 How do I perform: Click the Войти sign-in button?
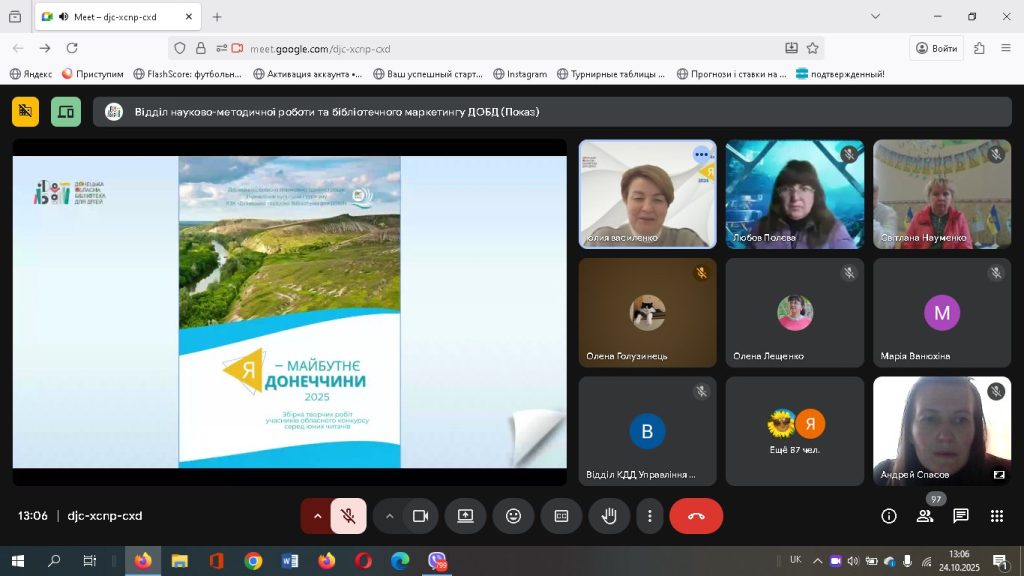937,48
